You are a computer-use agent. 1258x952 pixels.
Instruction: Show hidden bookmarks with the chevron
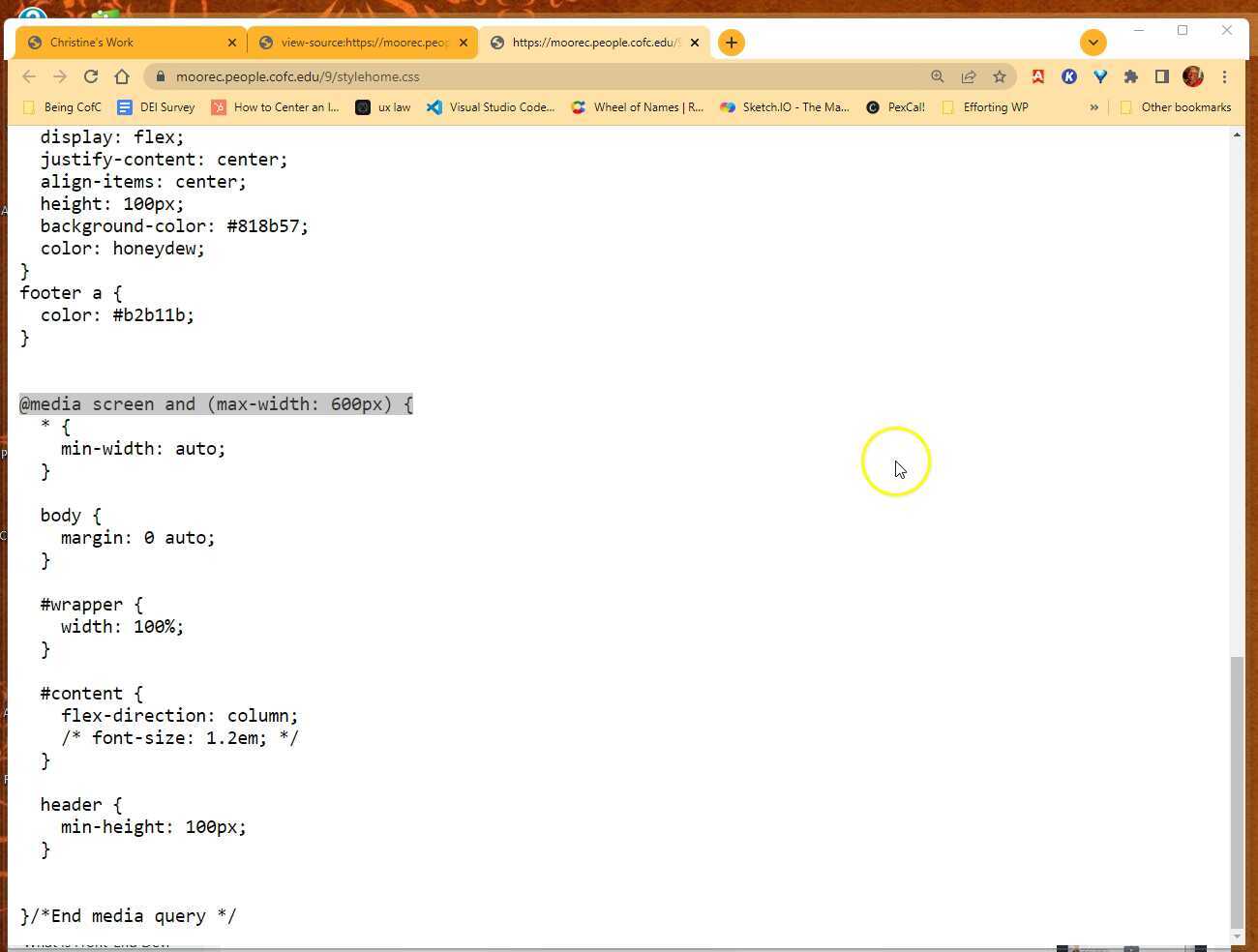pos(1093,107)
